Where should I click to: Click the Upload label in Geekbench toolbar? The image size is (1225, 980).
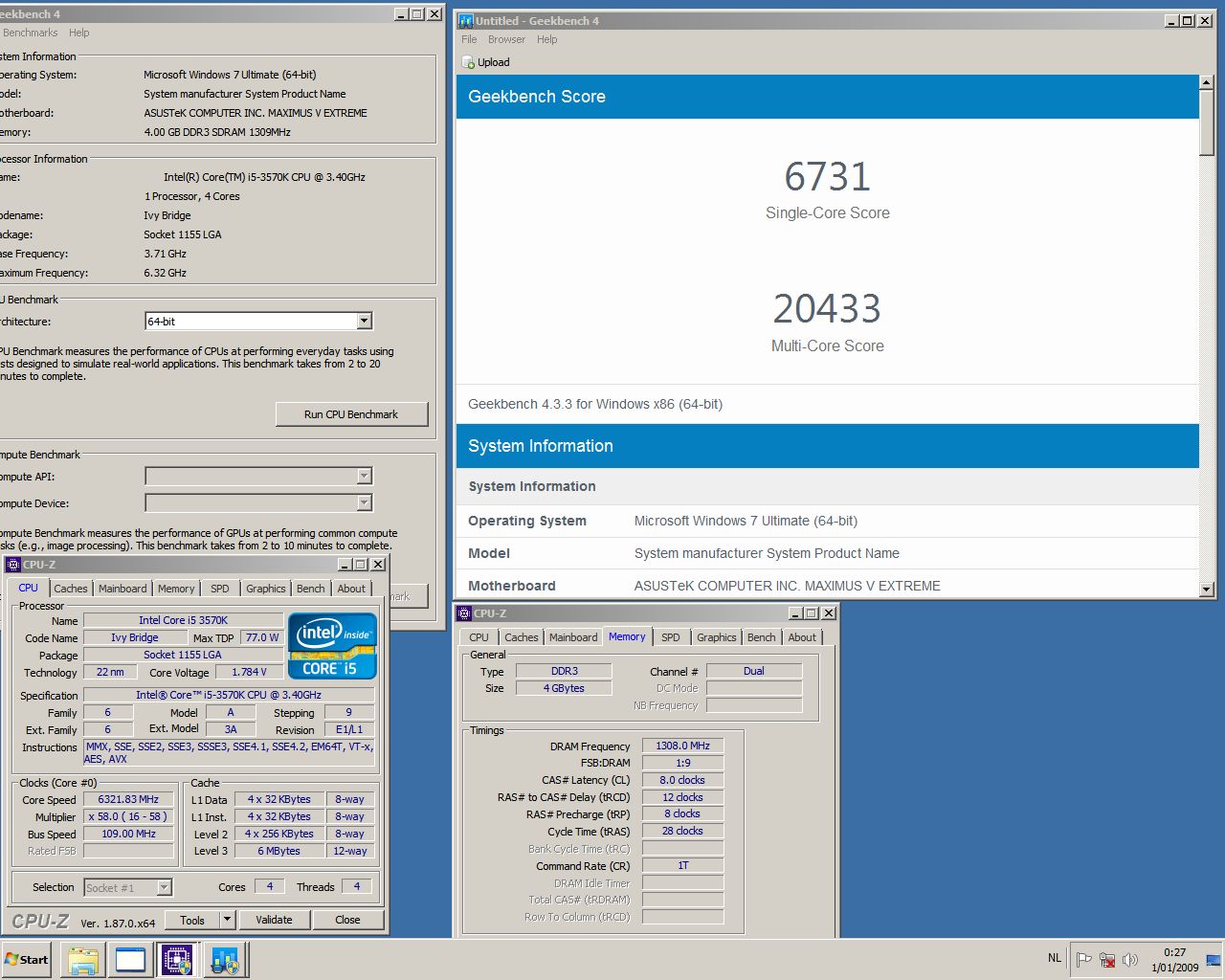[x=494, y=62]
